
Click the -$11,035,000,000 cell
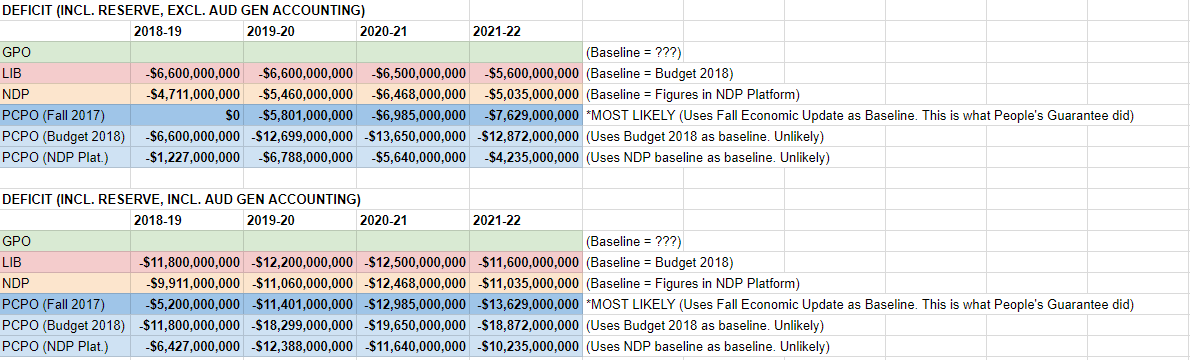[526, 284]
